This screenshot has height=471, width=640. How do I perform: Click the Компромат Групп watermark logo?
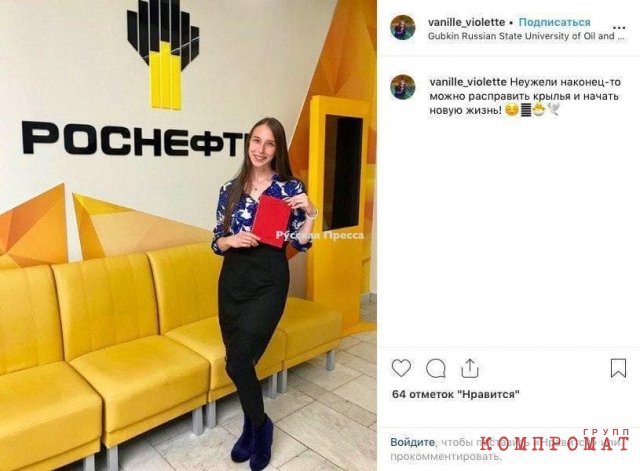555,440
